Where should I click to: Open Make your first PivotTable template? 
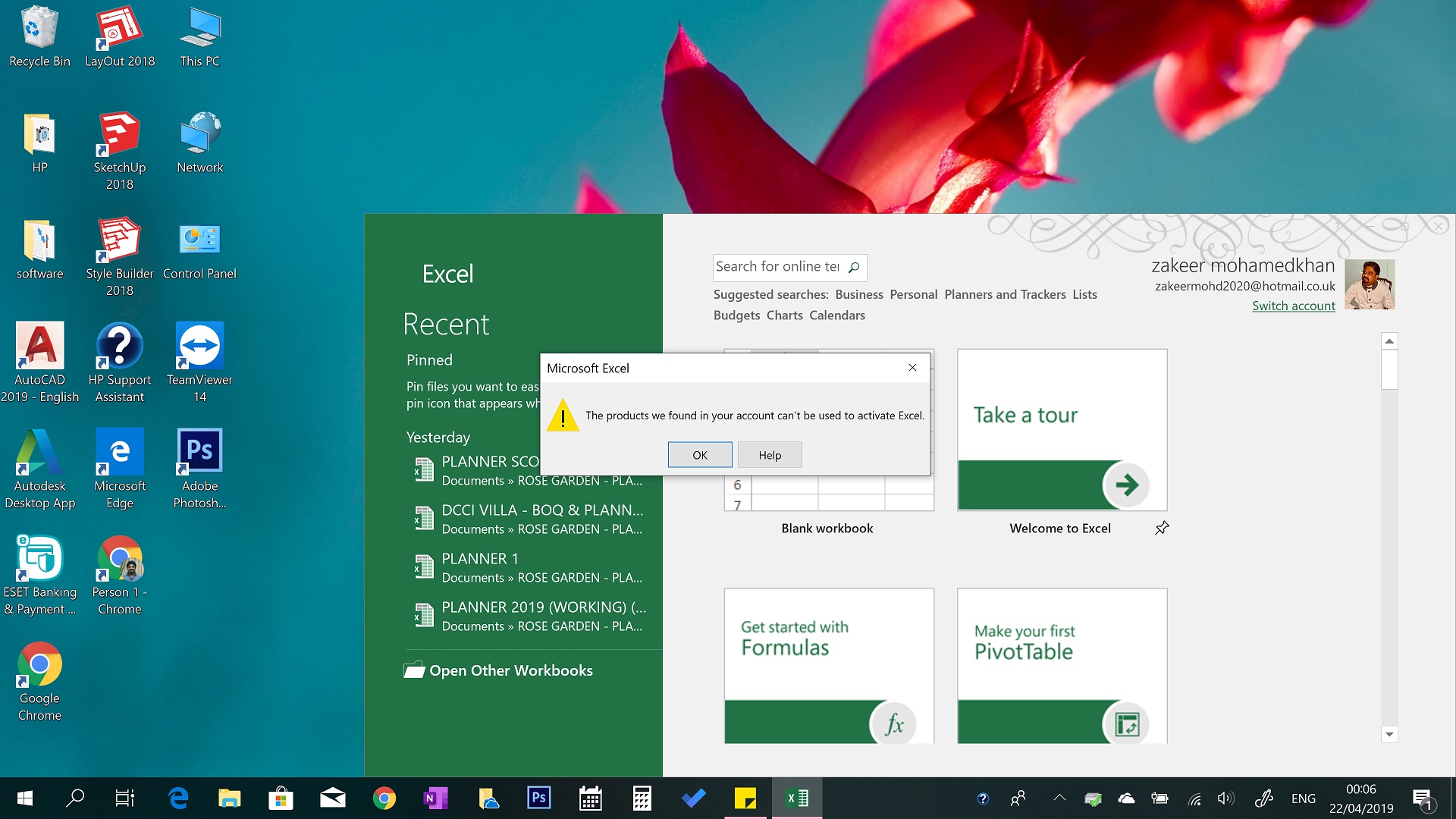pyautogui.click(x=1062, y=666)
